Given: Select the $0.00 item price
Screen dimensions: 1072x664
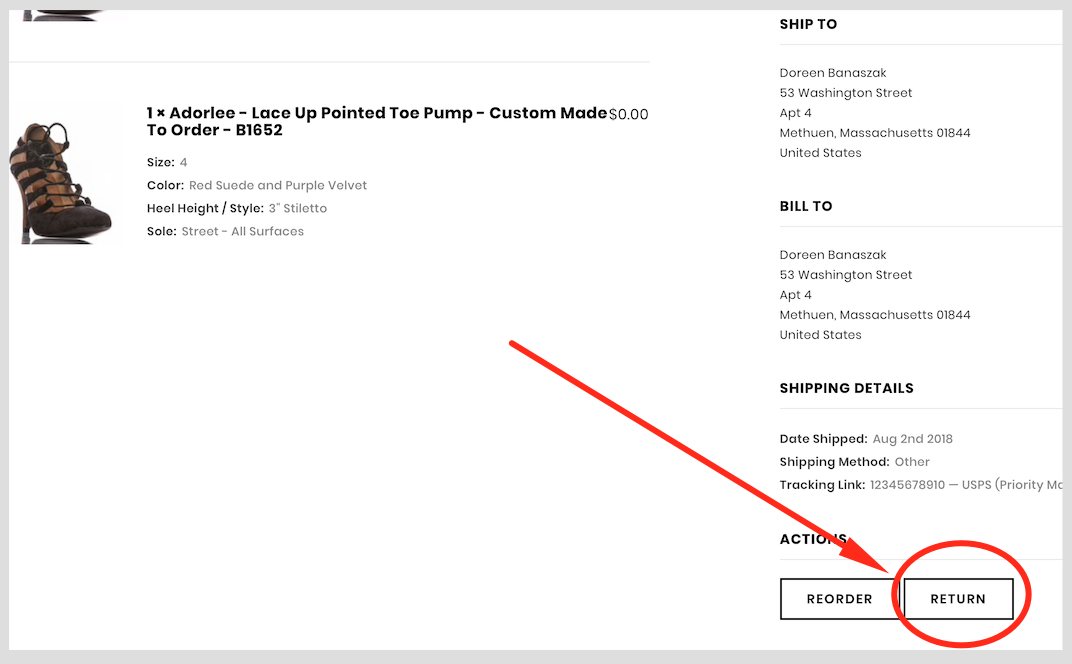Looking at the screenshot, I should tap(628, 114).
